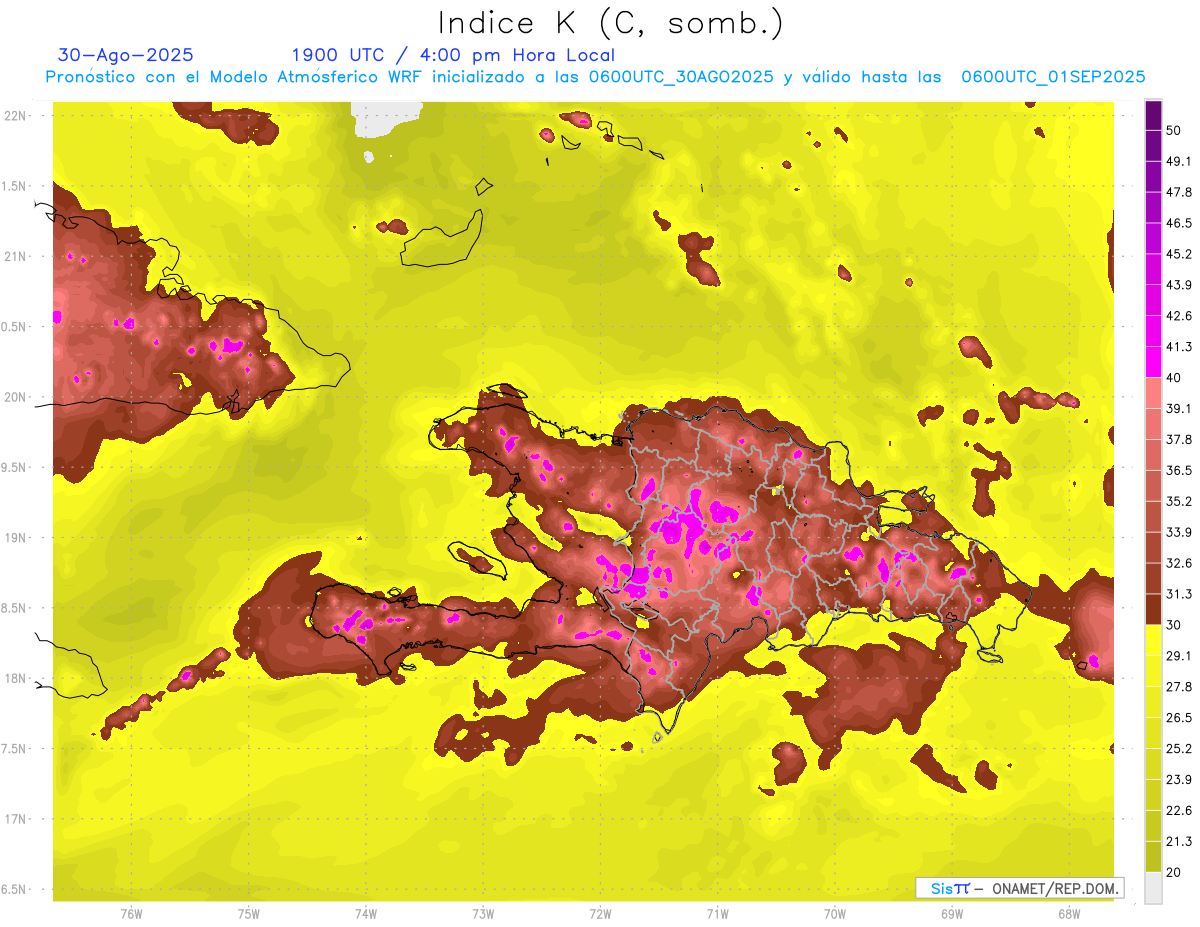The height and width of the screenshot is (927, 1200).
Task: Click the legend value 21.3
Action: point(1179,842)
